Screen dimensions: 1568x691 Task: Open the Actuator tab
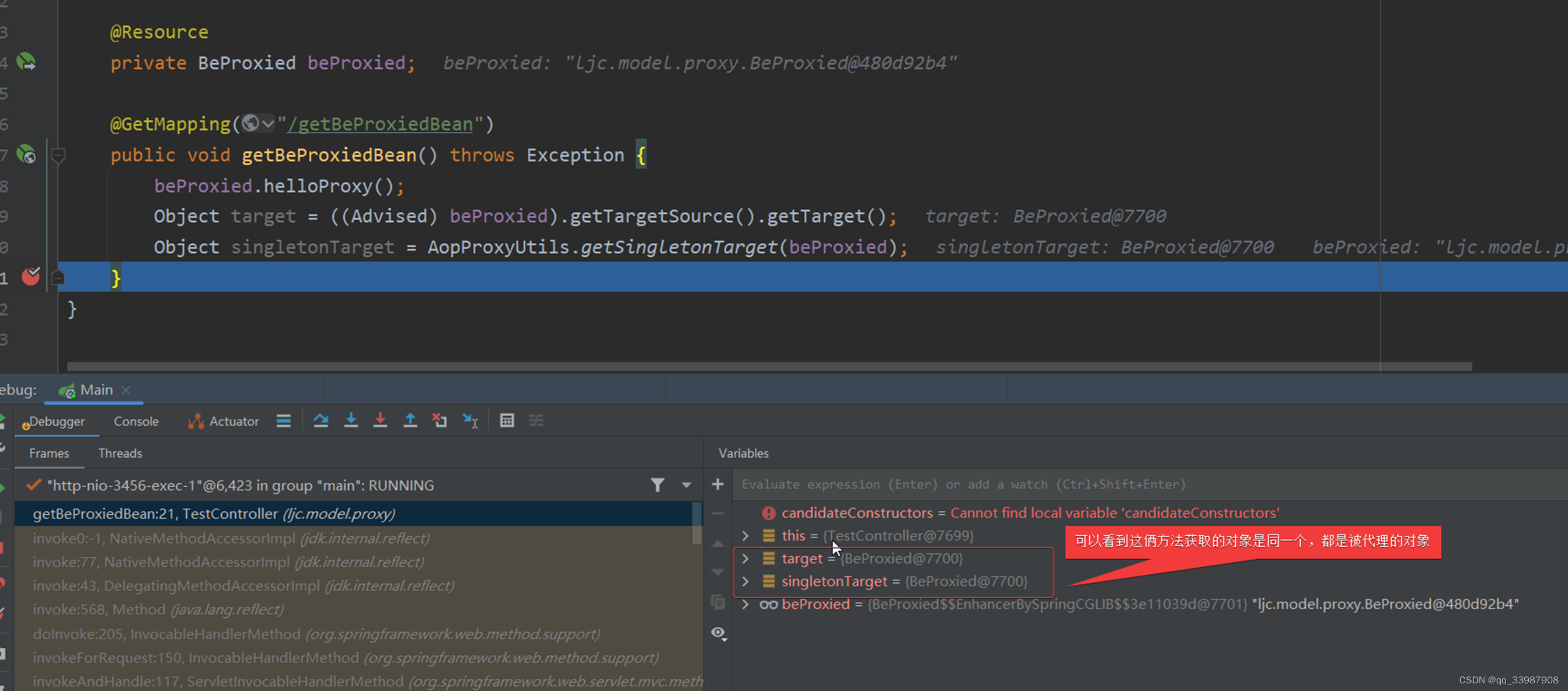tap(224, 421)
